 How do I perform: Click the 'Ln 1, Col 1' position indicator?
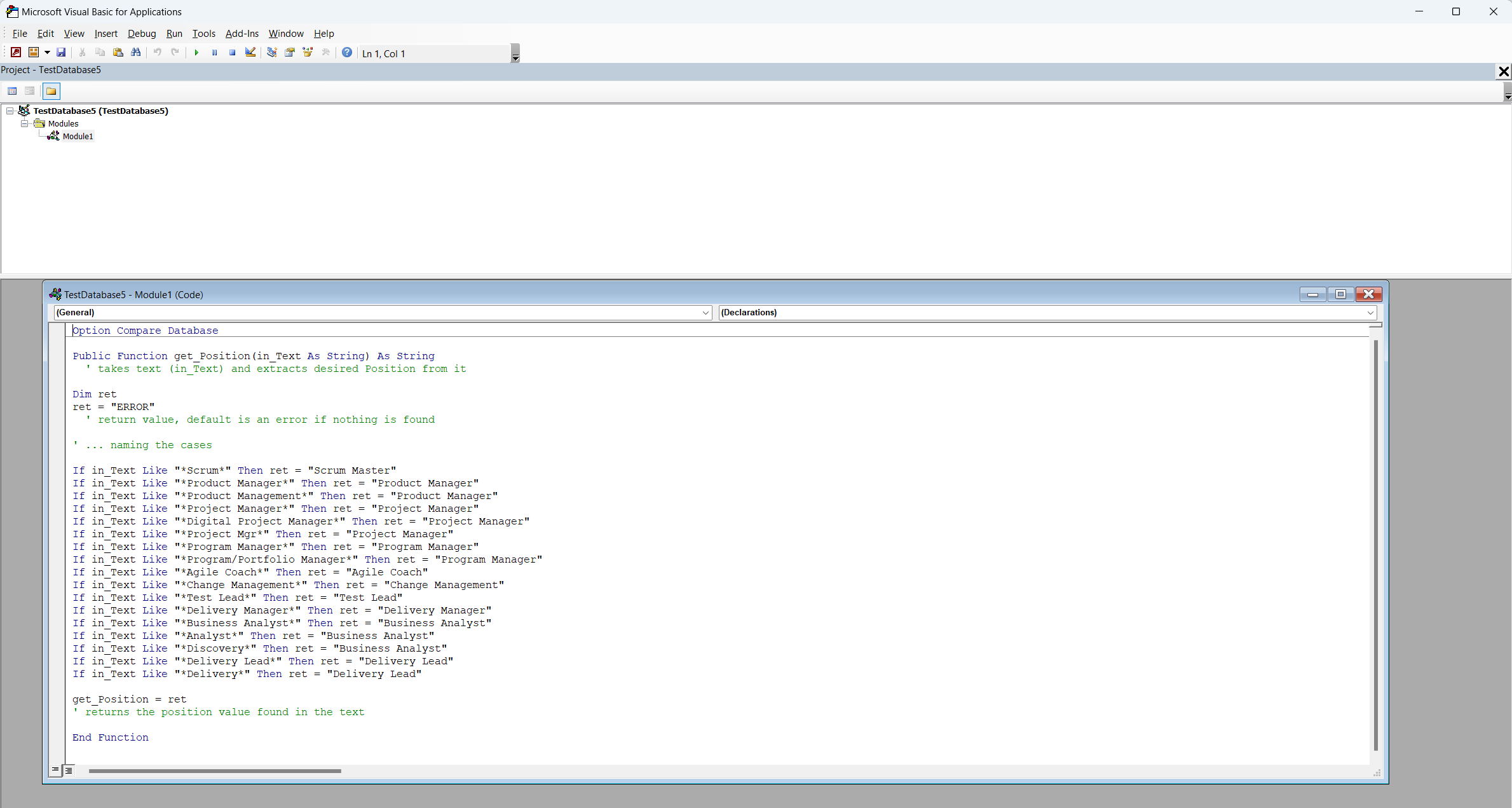(x=384, y=53)
